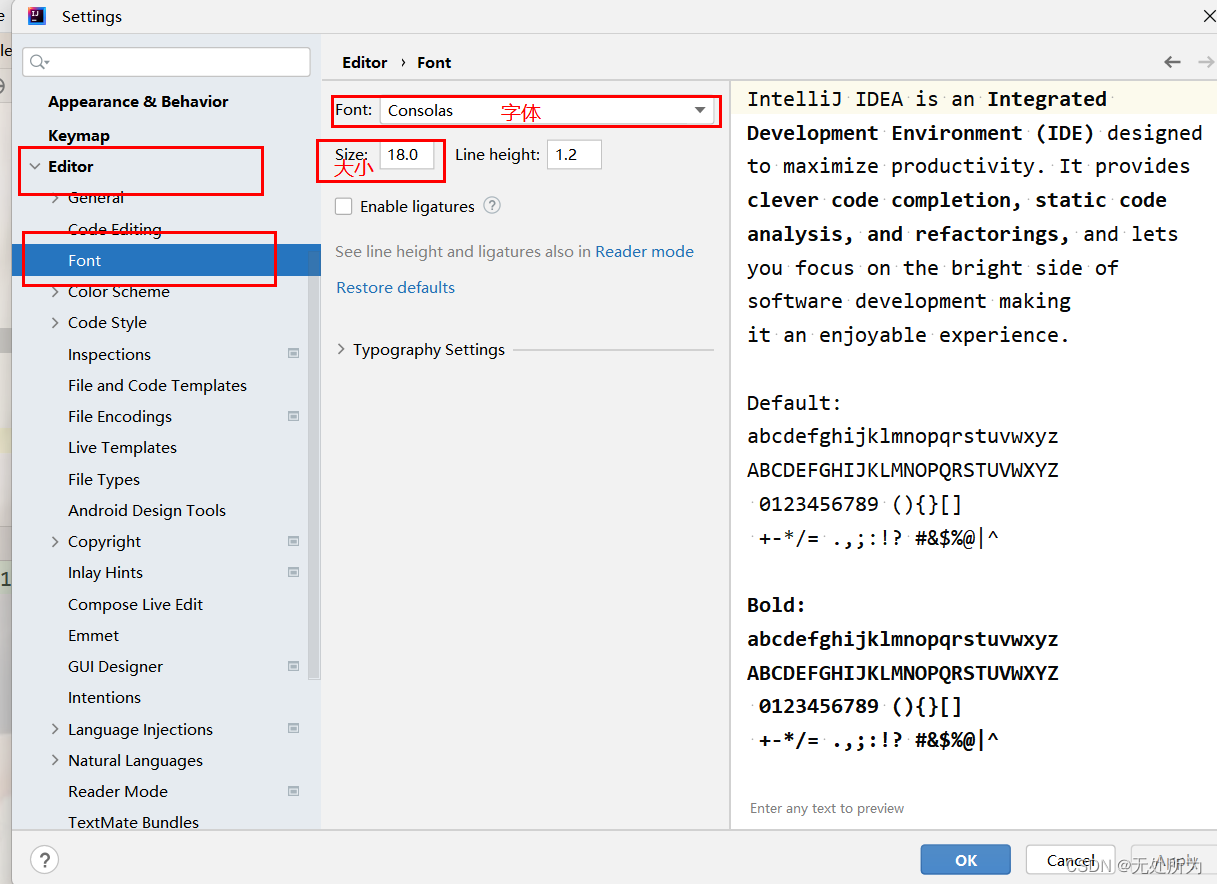Screen dimensions: 1217x884
Task: Click project-level icon beside Copyright
Action: click(293, 541)
